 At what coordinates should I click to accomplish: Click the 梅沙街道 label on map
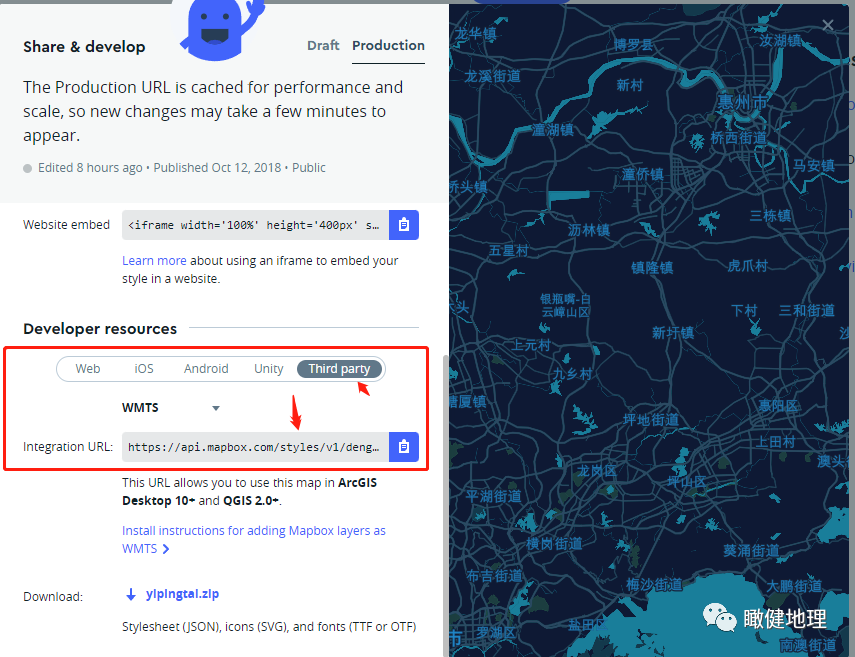(x=654, y=585)
